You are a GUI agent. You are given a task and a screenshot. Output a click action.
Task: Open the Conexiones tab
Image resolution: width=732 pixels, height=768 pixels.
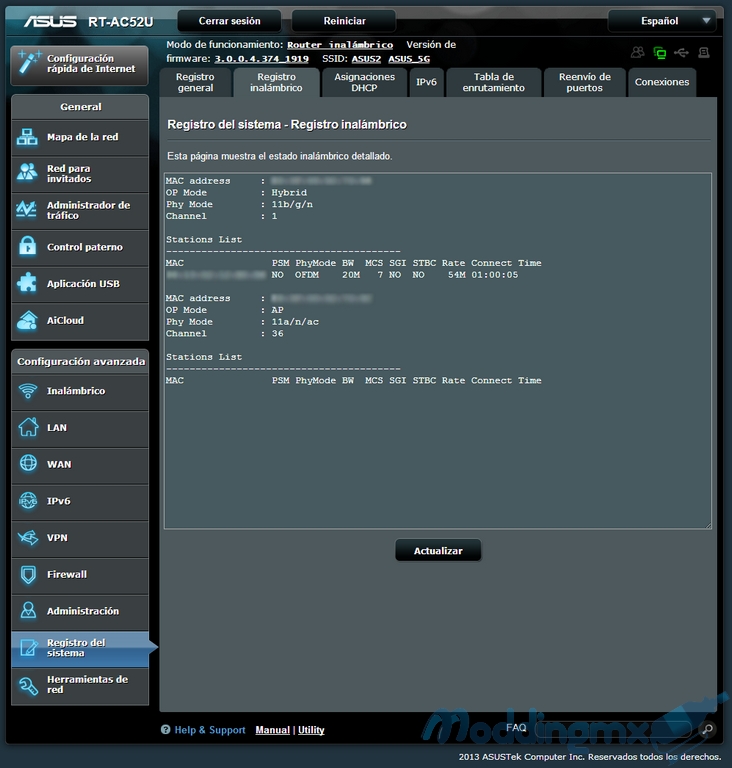(x=662, y=82)
